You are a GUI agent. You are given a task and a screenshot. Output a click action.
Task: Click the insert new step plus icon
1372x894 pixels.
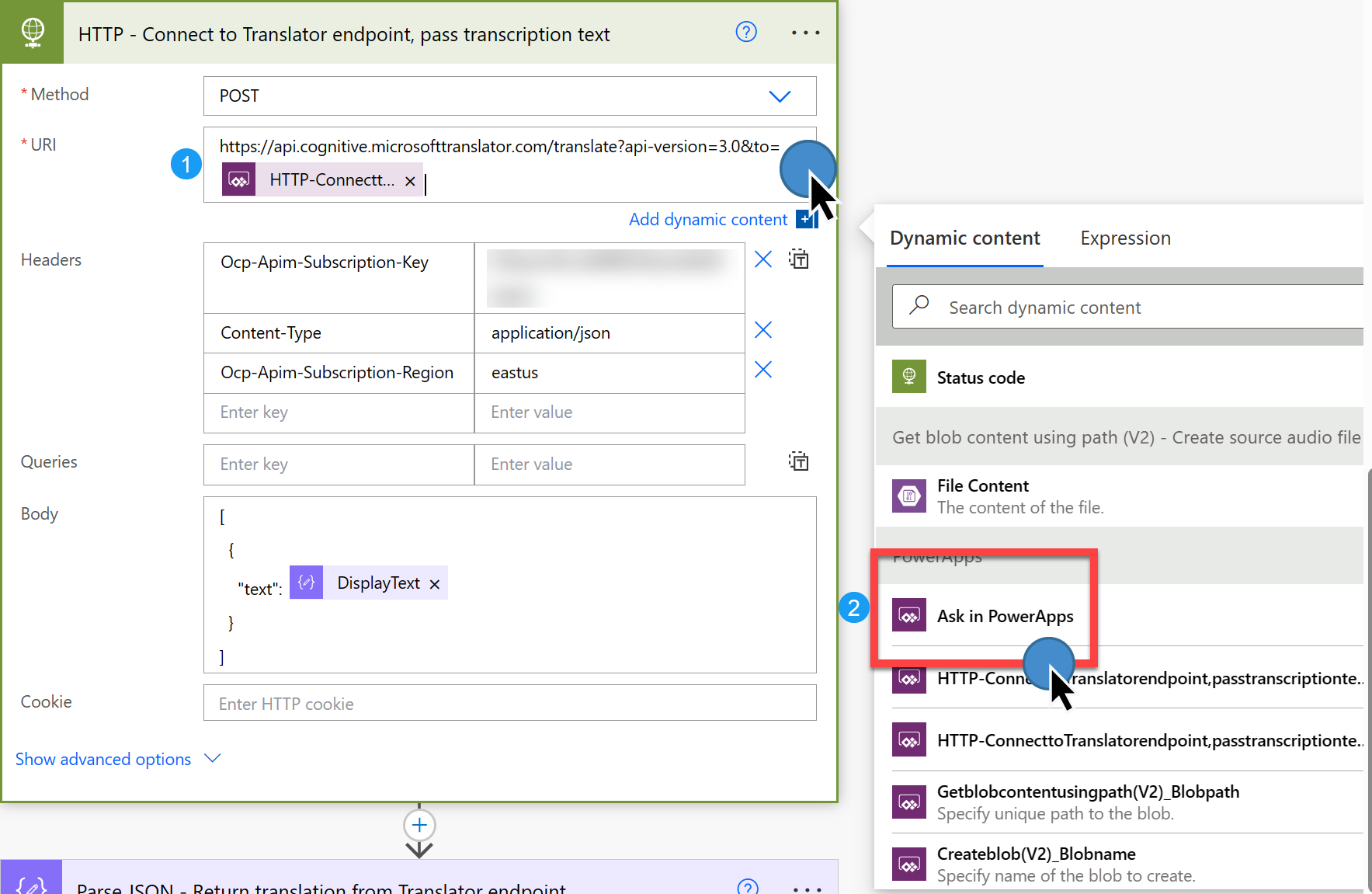coord(419,825)
